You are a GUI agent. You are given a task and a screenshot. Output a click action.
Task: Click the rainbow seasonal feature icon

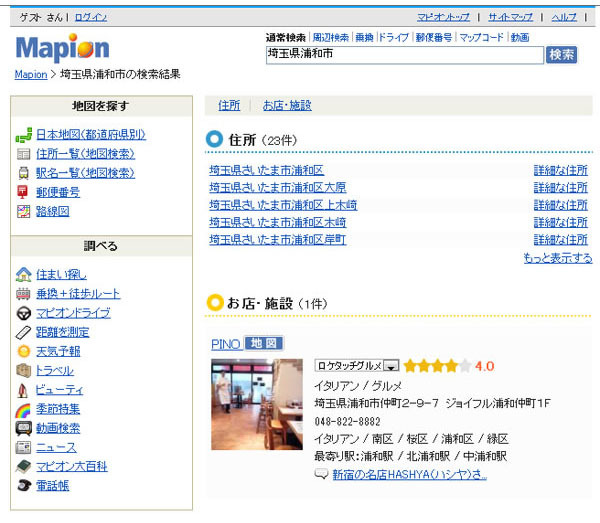pos(24,409)
